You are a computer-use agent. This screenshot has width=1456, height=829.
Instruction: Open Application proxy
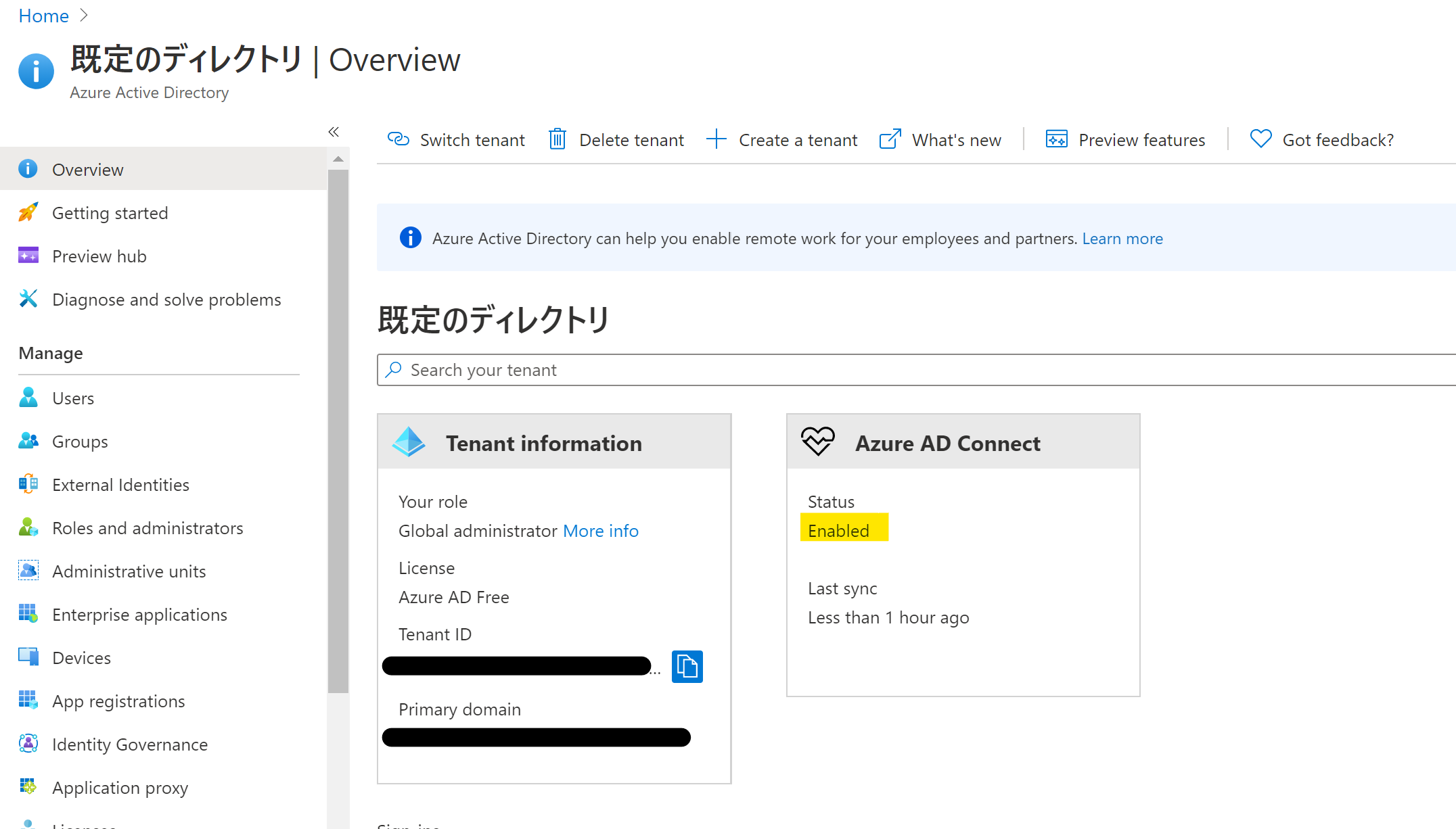pos(120,787)
